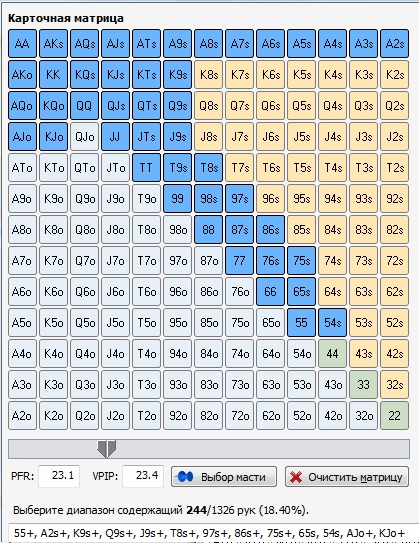The height and width of the screenshot is (543, 419).
Task: Select the 53s hand cell
Action: click(x=363, y=322)
